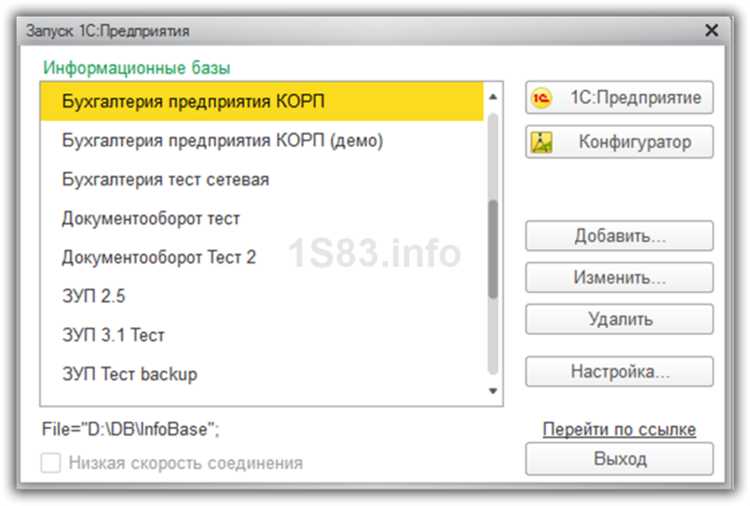Follow the Перейти по ссылке link

pyautogui.click(x=619, y=429)
